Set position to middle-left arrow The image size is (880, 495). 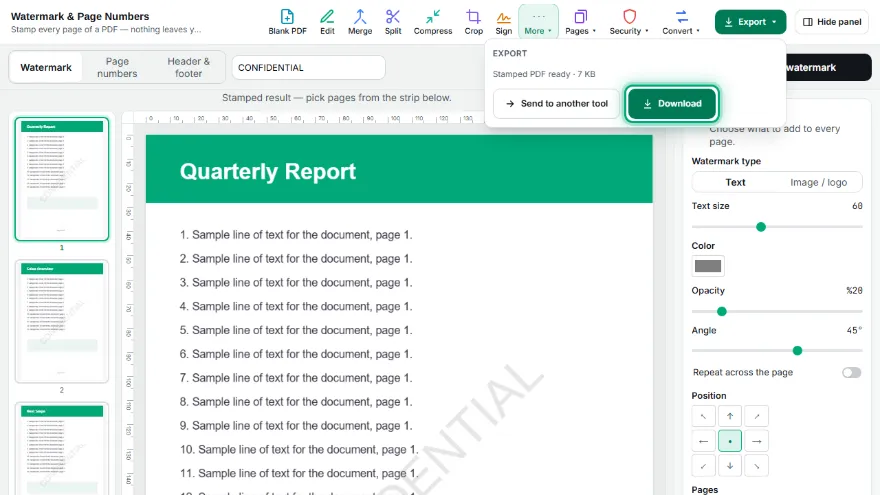703,441
